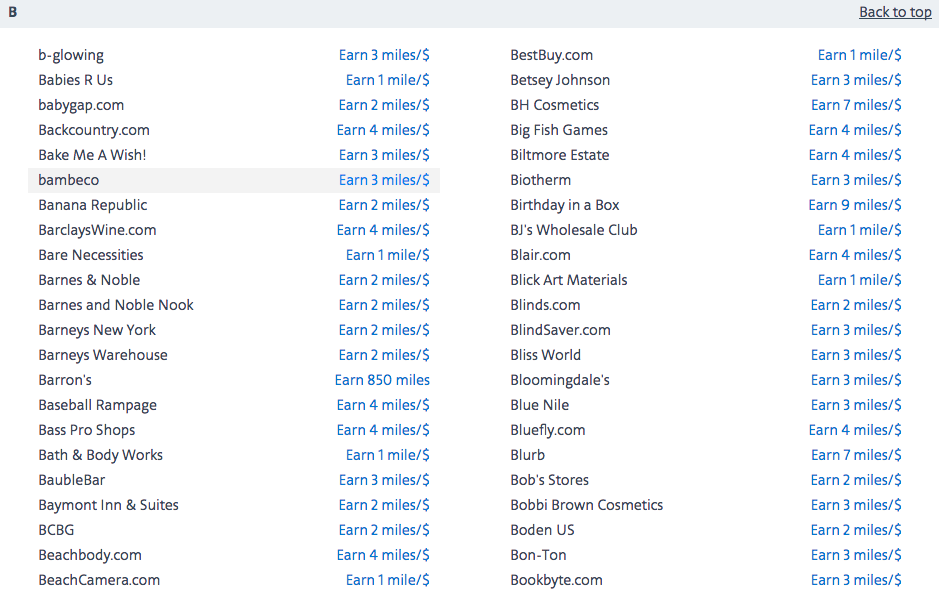The width and height of the screenshot is (939, 593).
Task: Click the Earn 9 miles/$ offer
Action: click(x=855, y=205)
